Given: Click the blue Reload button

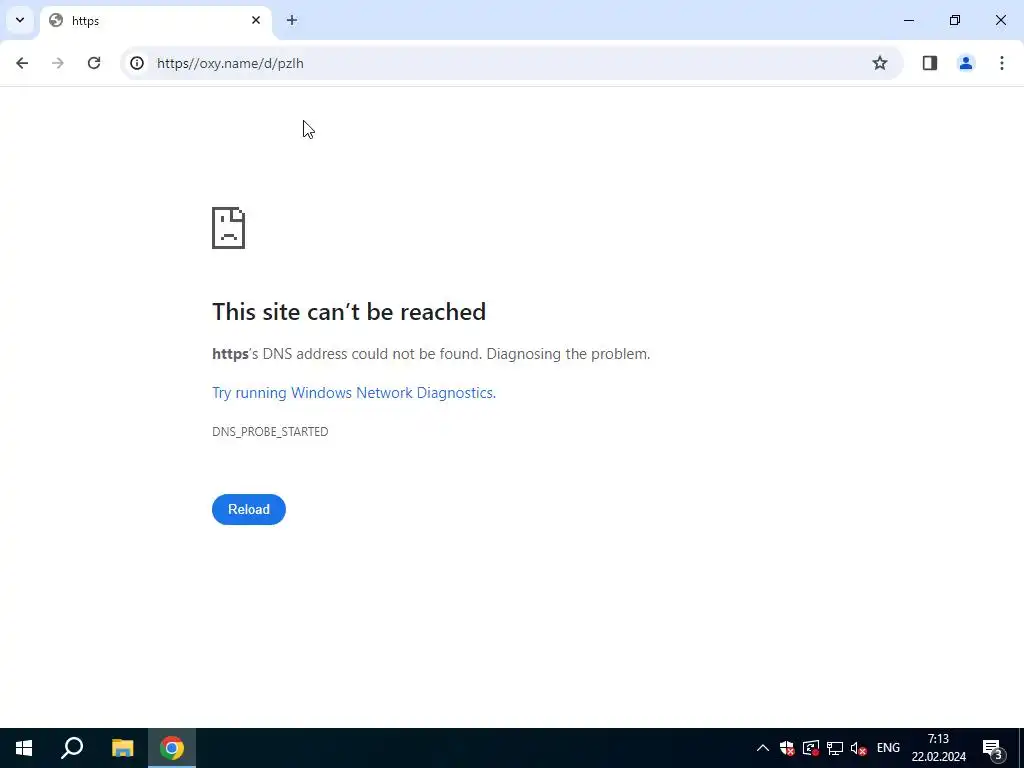Looking at the screenshot, I should coord(249,509).
